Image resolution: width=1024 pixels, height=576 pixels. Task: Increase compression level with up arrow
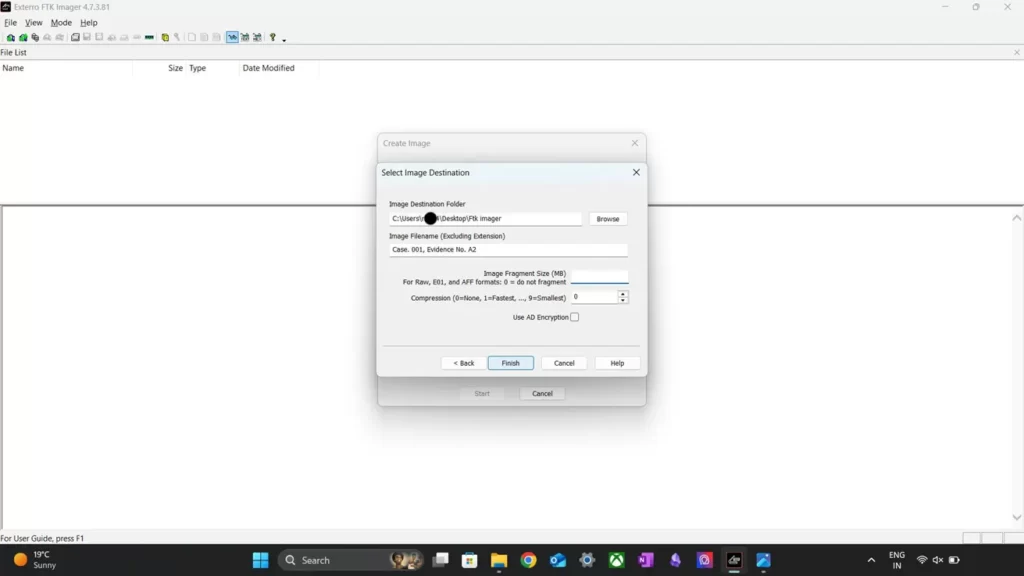[623, 294]
